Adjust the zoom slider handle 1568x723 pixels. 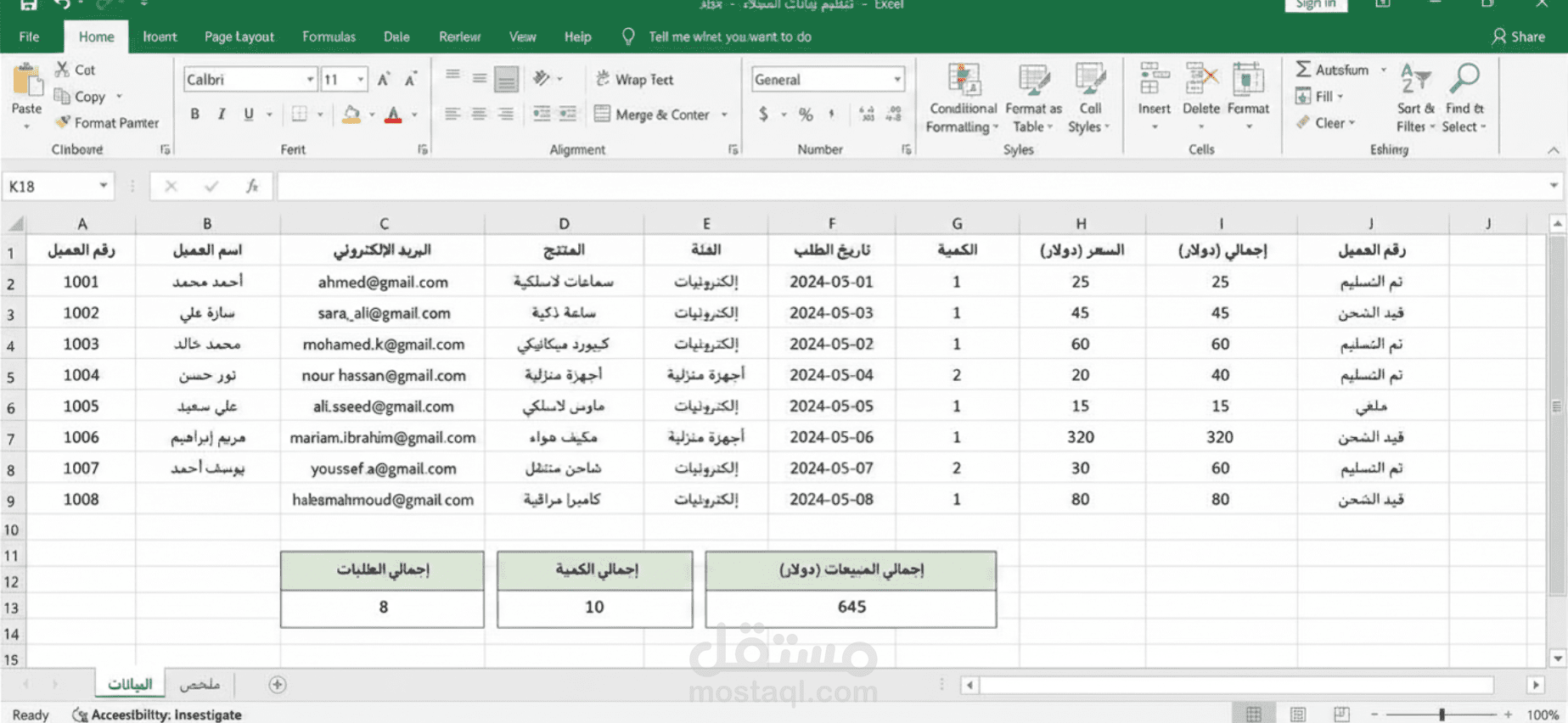1442,715
